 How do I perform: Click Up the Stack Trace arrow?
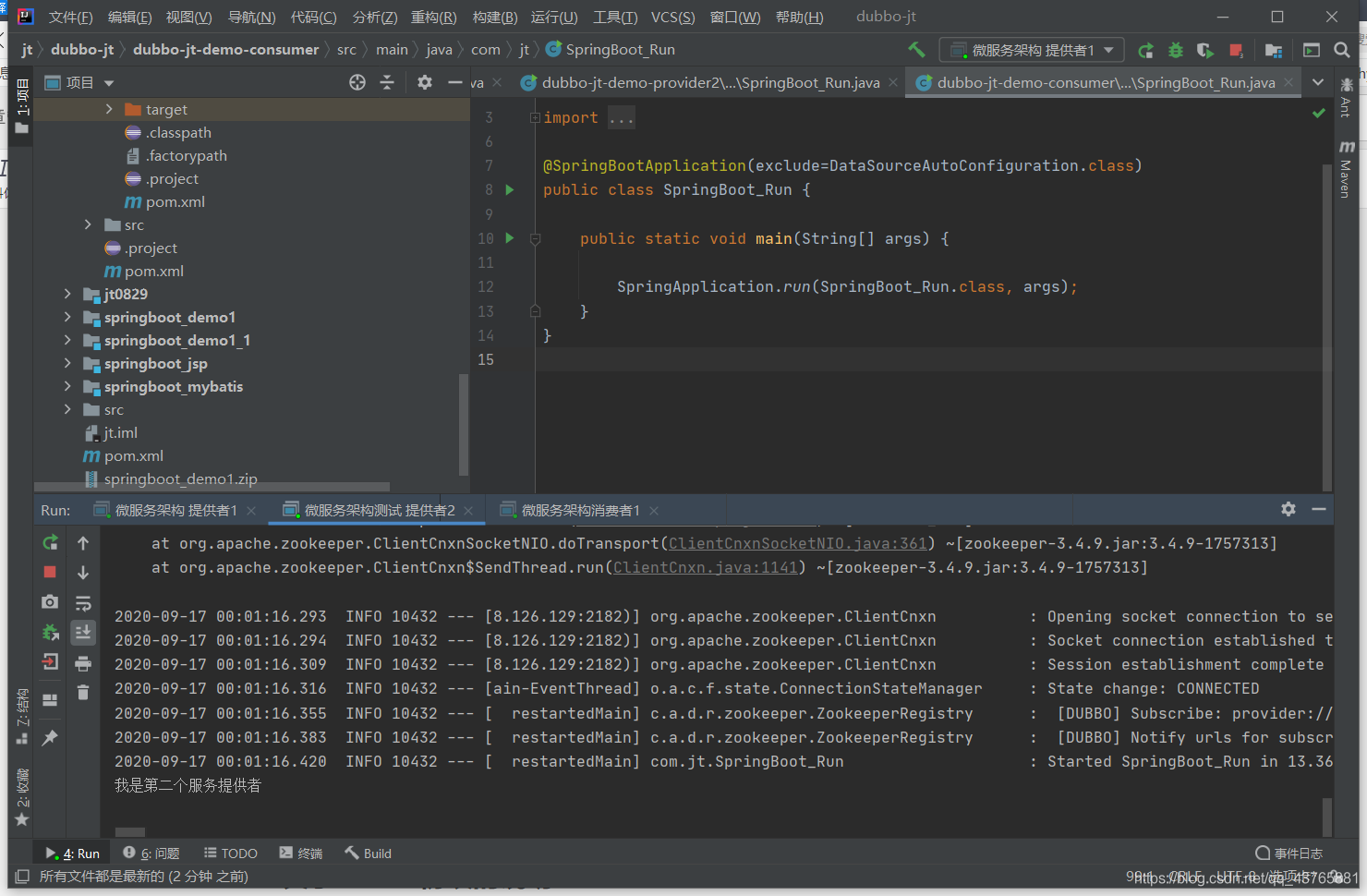pos(83,543)
